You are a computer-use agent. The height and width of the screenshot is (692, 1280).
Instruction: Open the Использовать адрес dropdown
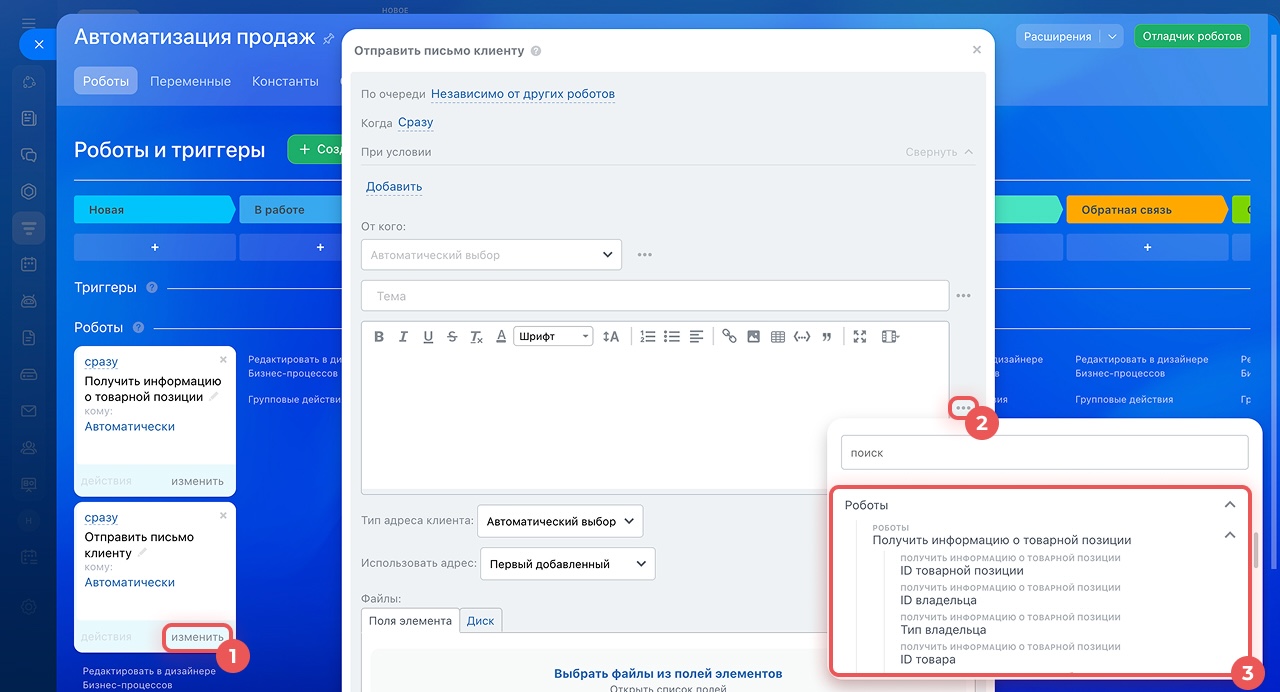(568, 564)
